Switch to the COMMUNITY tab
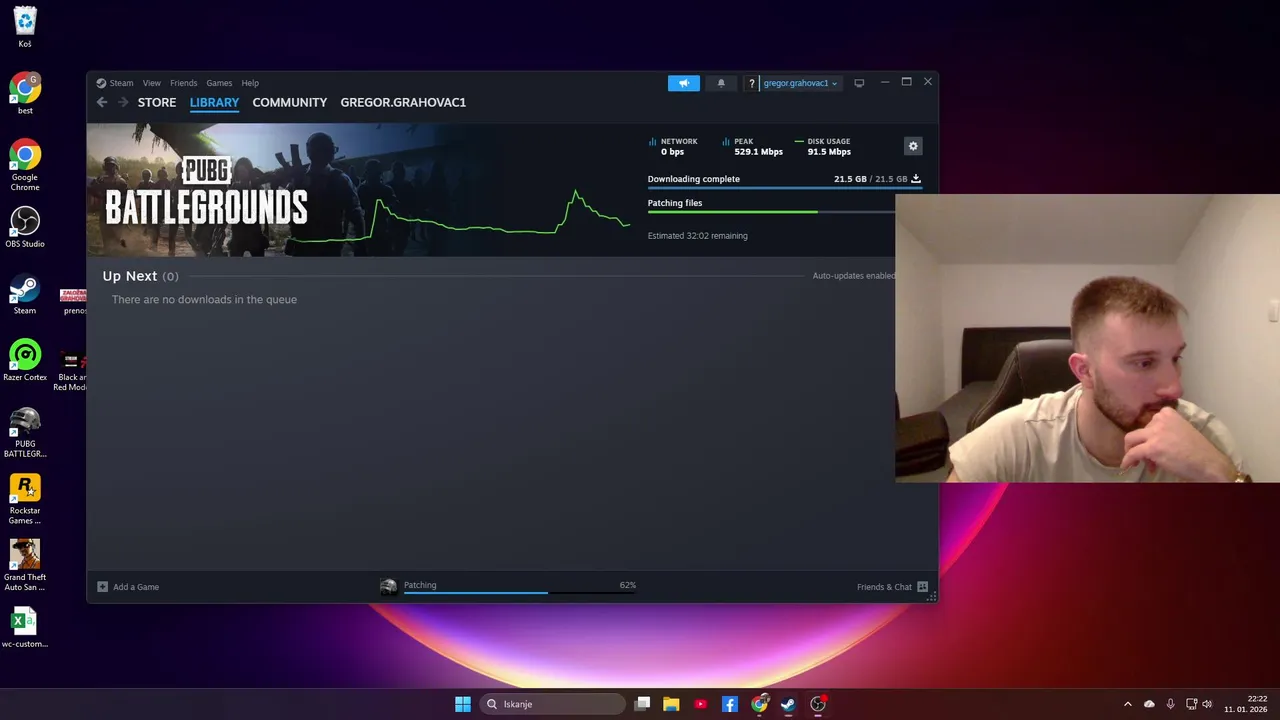1280x720 pixels. click(x=290, y=102)
